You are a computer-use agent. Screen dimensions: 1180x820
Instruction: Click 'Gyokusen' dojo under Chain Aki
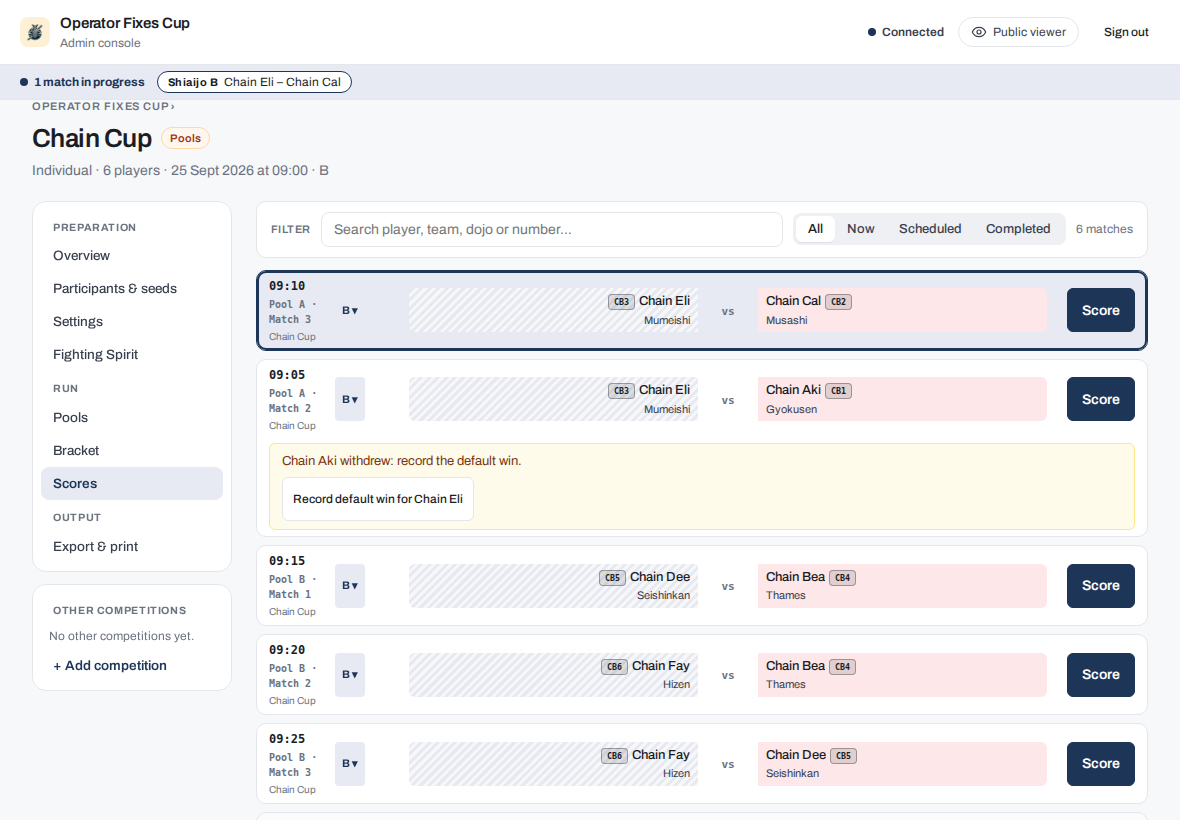click(x=791, y=409)
